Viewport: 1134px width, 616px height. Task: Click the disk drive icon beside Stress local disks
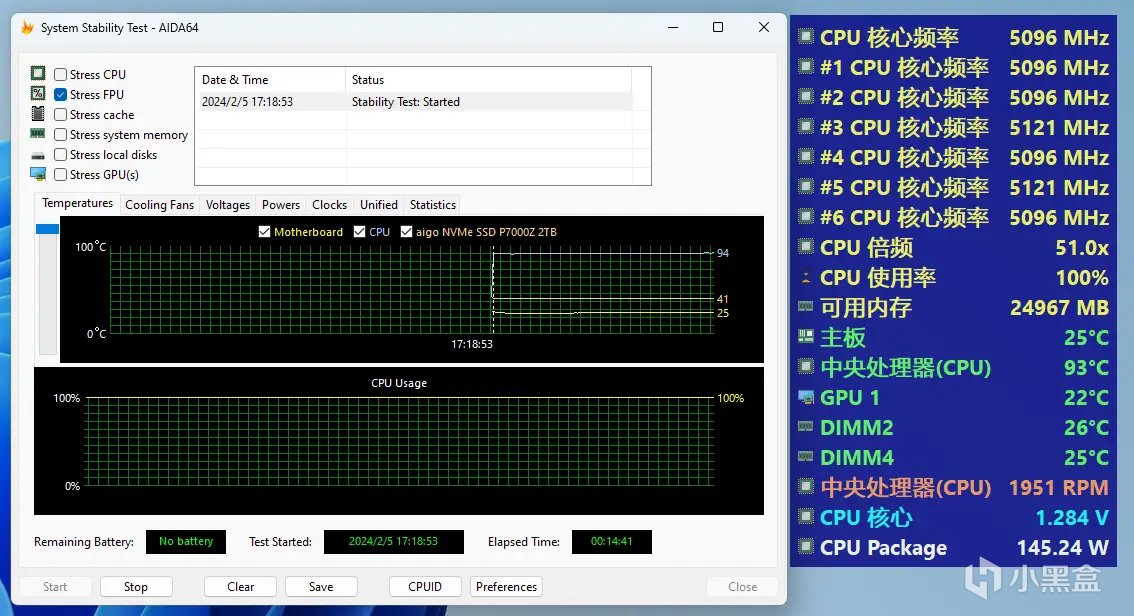tap(38, 155)
